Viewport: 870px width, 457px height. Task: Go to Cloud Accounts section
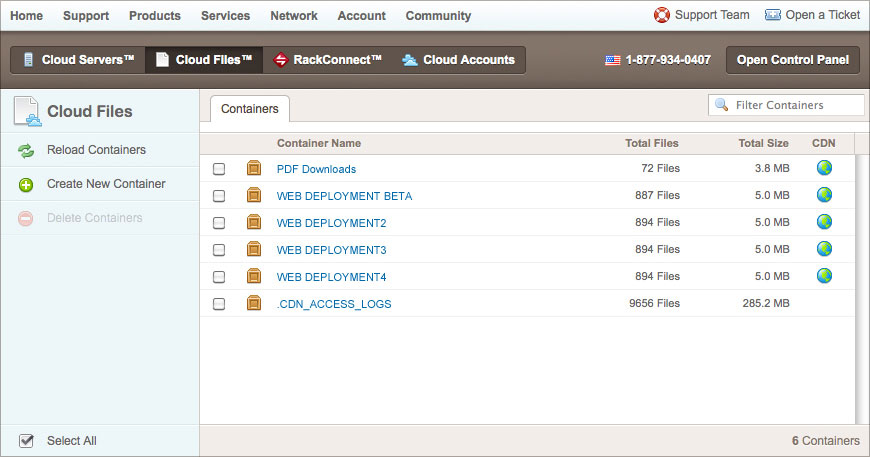click(x=458, y=59)
